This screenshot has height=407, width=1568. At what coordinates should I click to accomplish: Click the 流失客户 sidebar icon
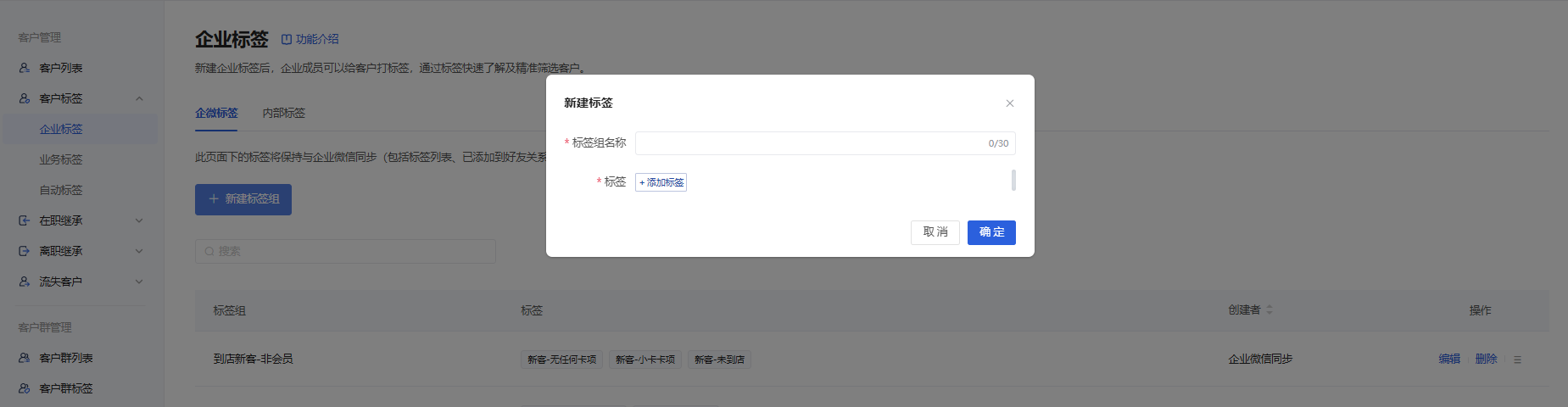[25, 282]
